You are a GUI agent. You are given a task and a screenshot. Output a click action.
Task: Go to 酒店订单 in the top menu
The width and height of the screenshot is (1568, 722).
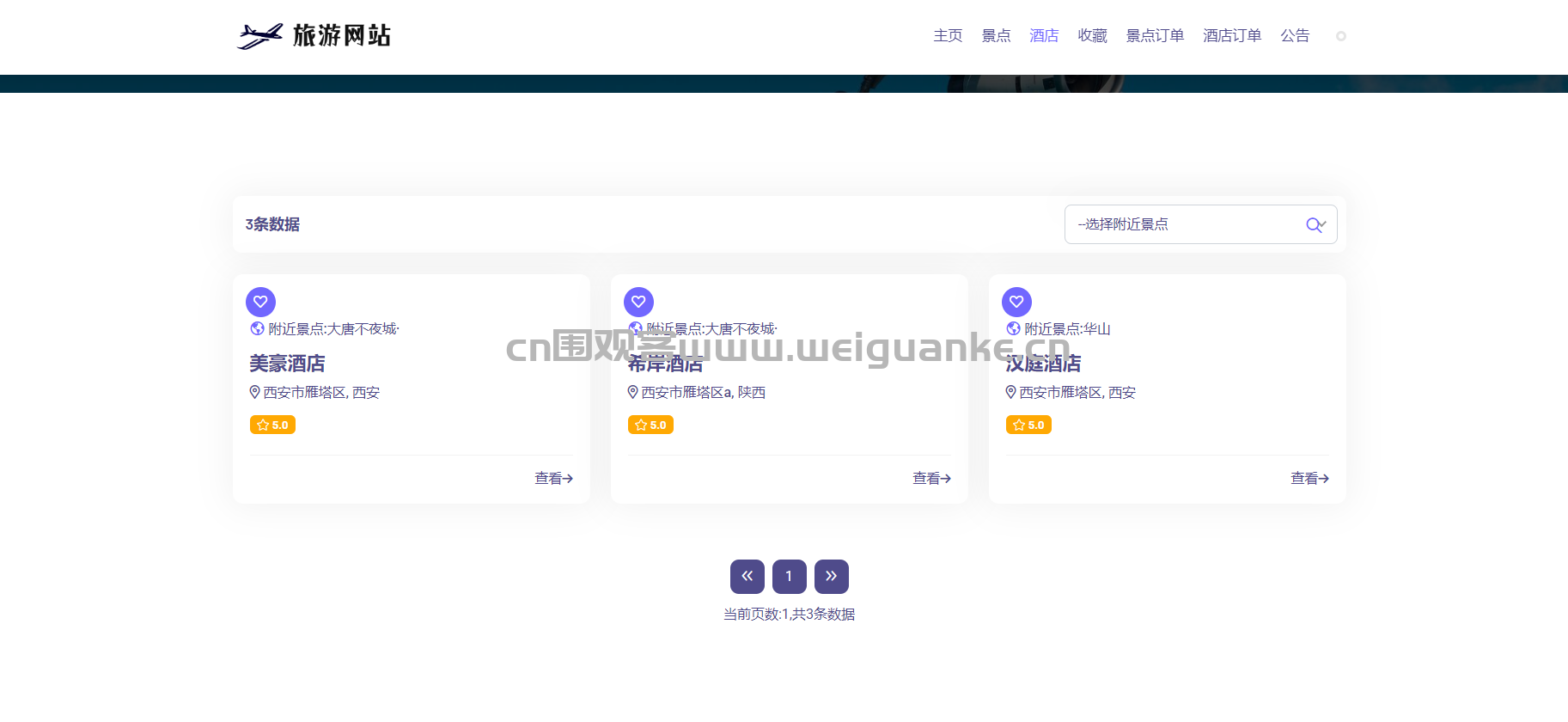[x=1232, y=35]
